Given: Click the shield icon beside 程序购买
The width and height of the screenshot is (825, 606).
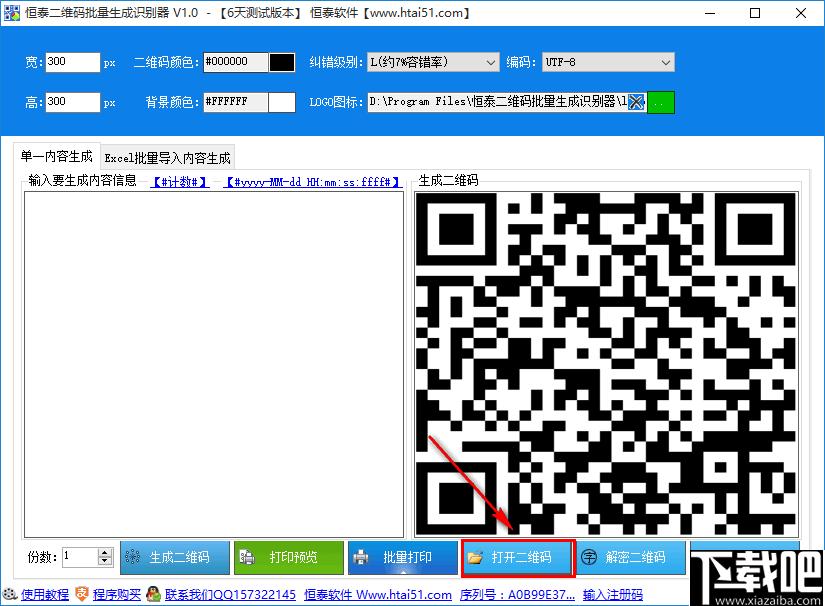Looking at the screenshot, I should click(82, 594).
